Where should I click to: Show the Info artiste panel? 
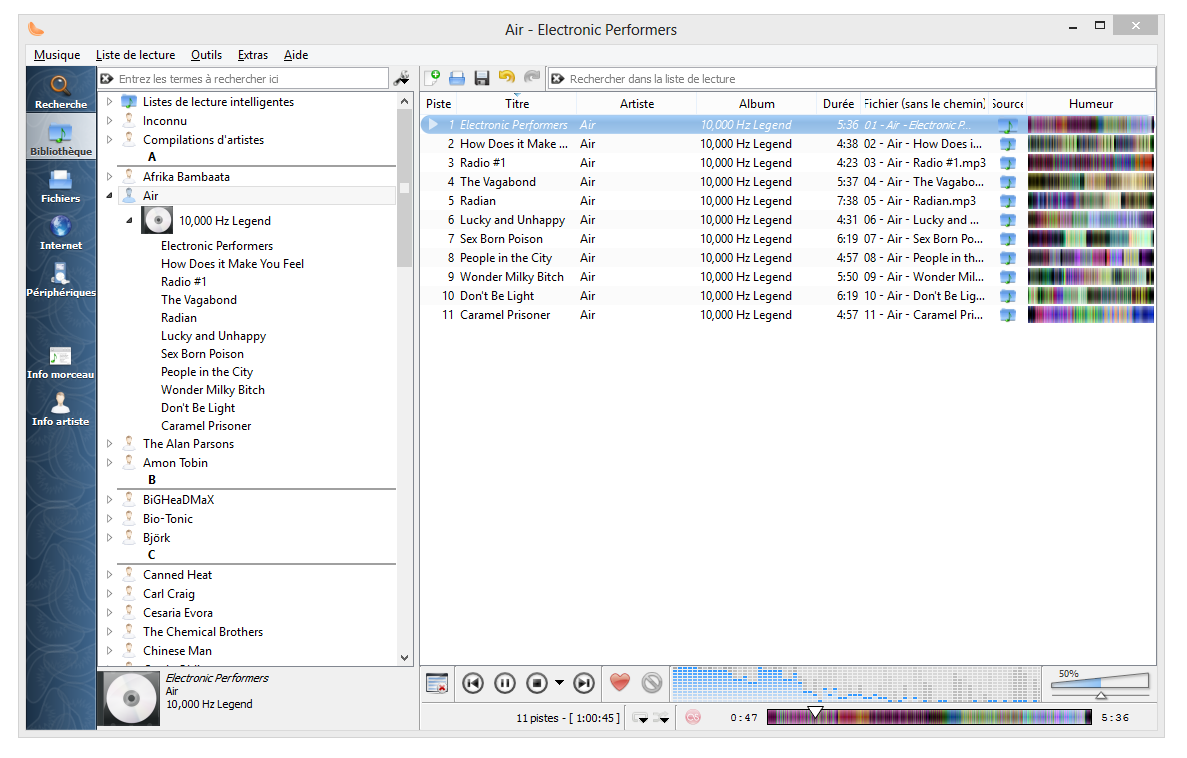(61, 407)
